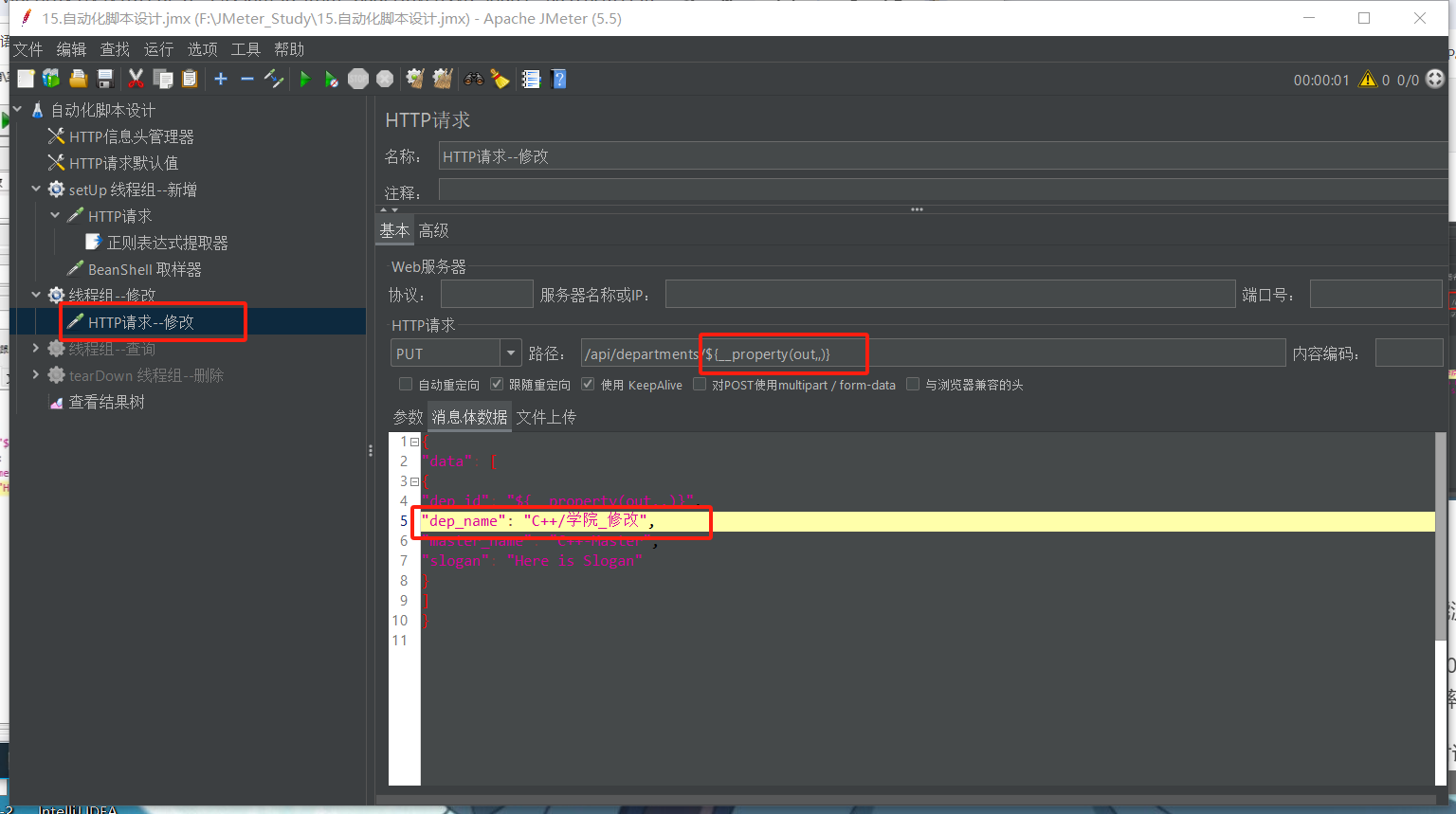Click the Help question mark icon
The image size is (1456, 814).
pos(559,79)
